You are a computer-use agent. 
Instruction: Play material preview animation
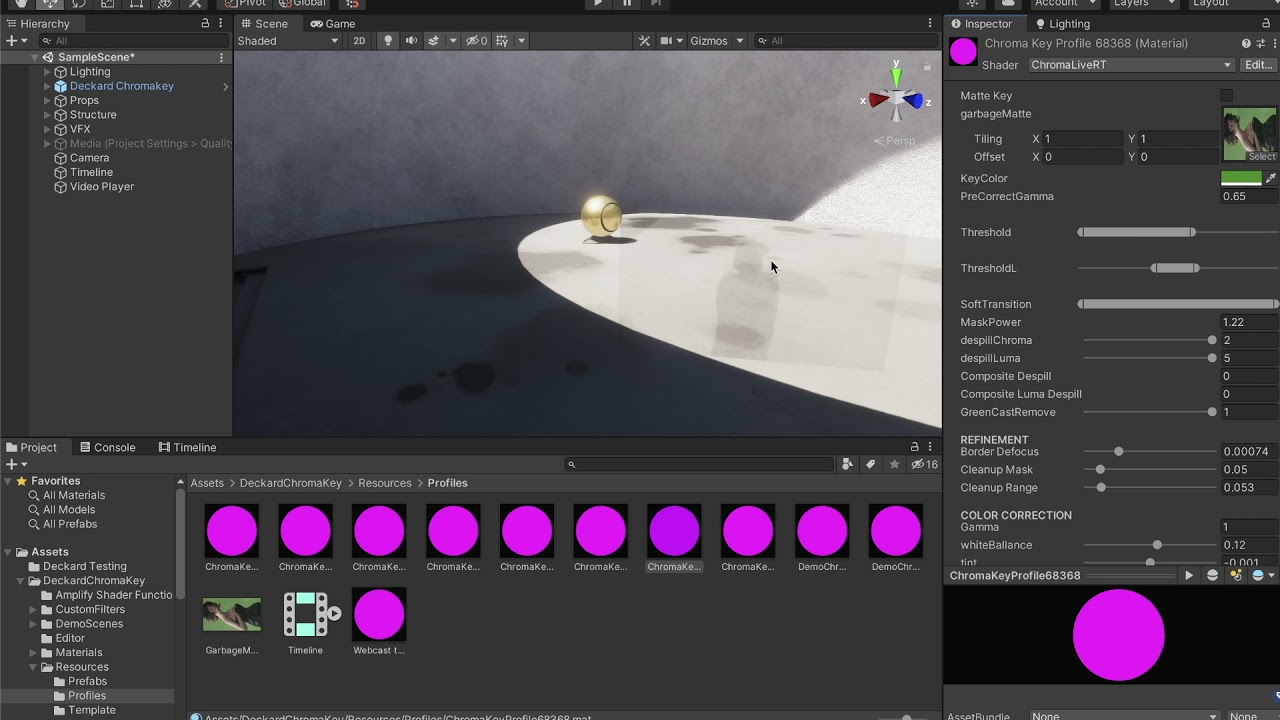point(1189,576)
